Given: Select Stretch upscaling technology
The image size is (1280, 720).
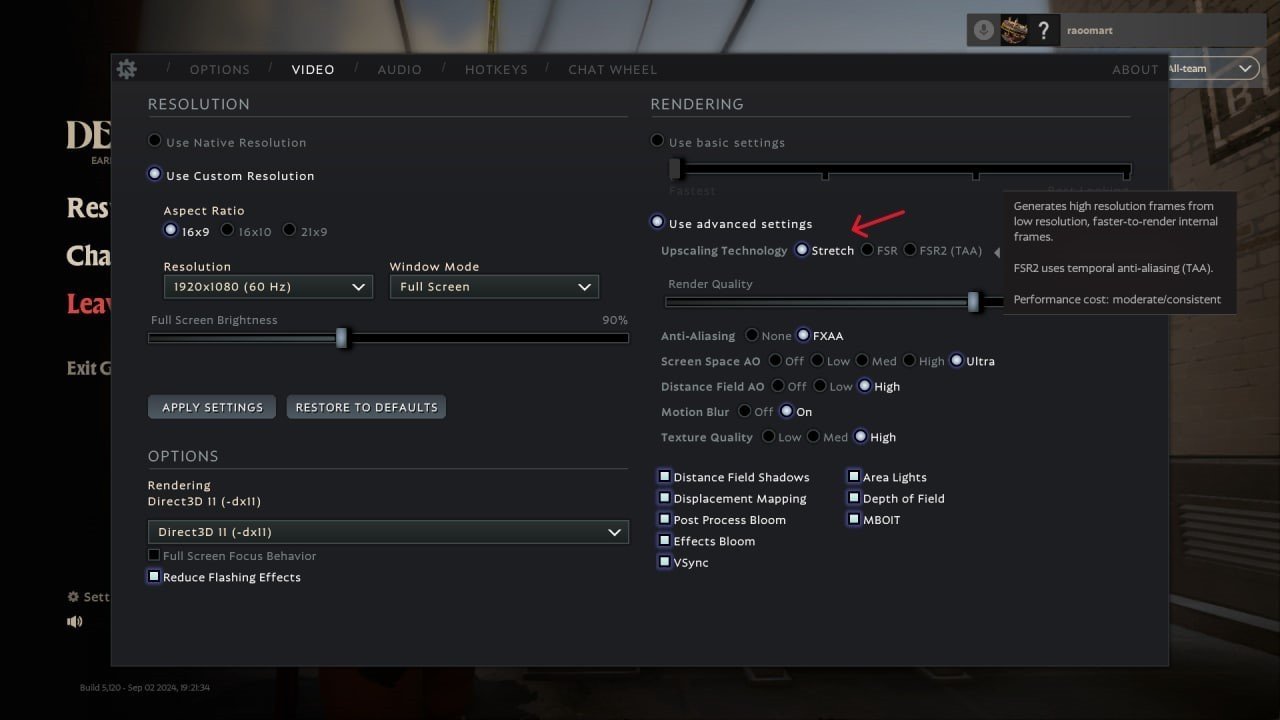Looking at the screenshot, I should coord(801,250).
